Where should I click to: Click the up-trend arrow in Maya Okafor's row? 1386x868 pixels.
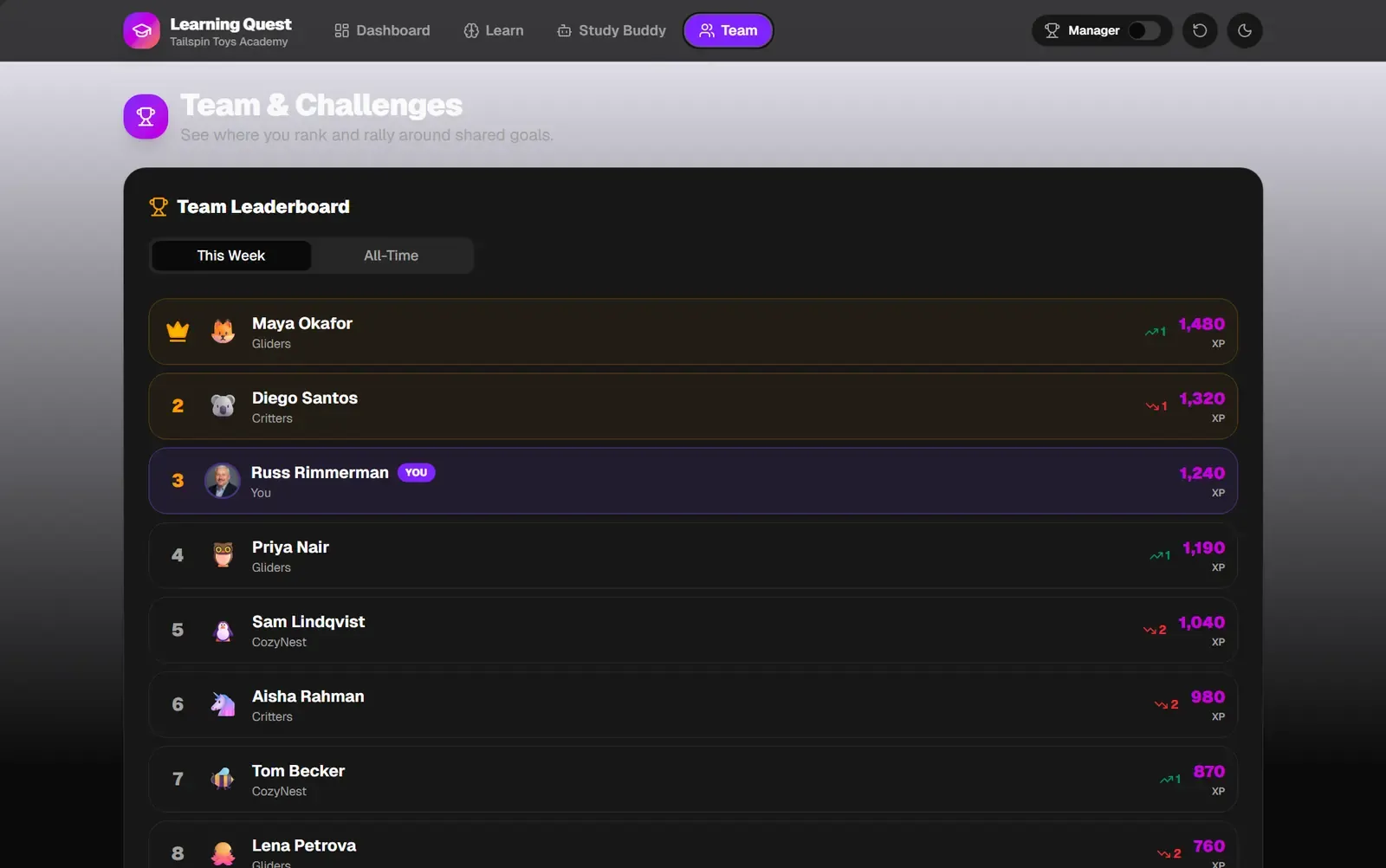(x=1152, y=332)
